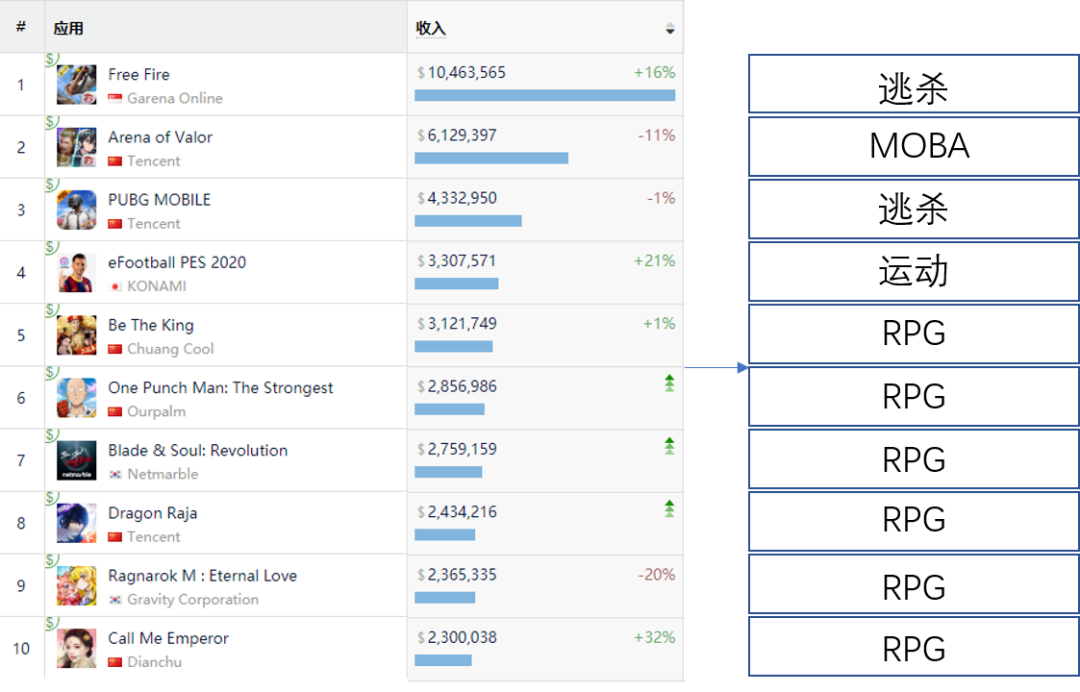
Task: Open the Blade & Soul: Revolution app icon
Action: coord(76,461)
